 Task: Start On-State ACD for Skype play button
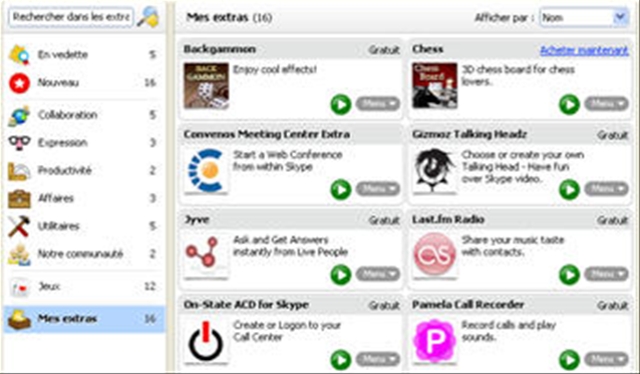point(341,360)
